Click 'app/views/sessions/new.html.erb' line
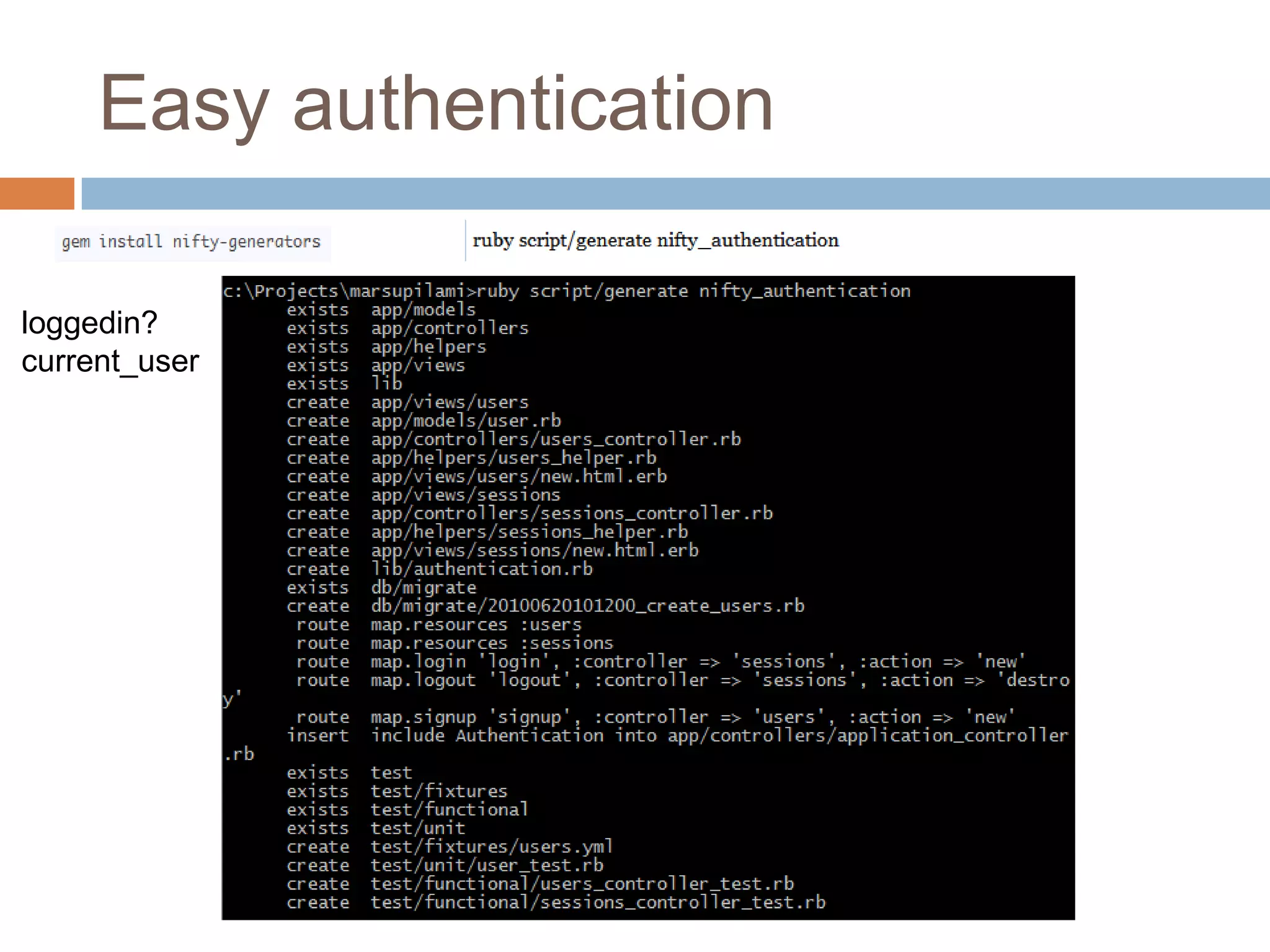This screenshot has width=1270, height=952. [x=492, y=551]
